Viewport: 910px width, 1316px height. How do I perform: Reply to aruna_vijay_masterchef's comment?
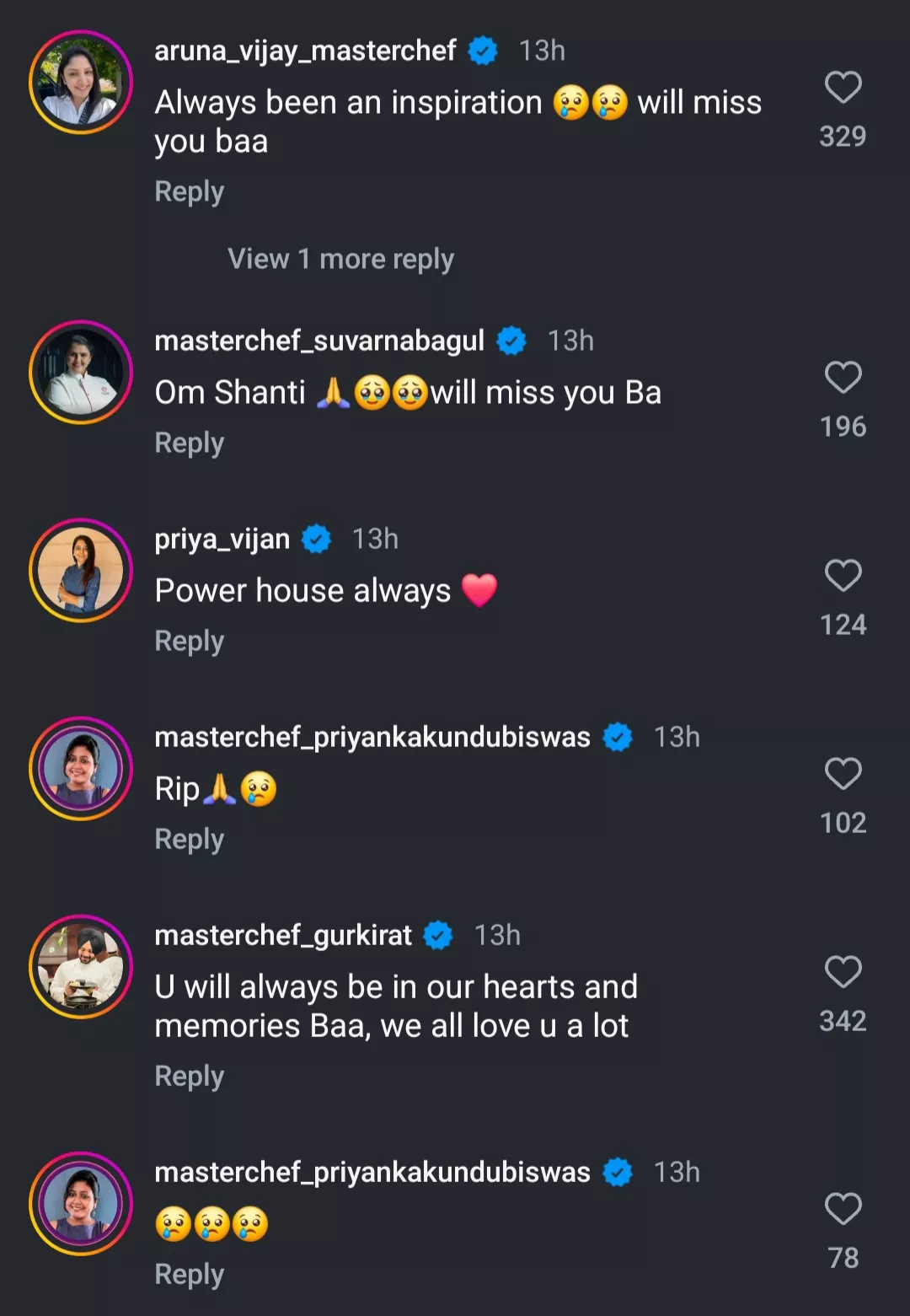190,191
